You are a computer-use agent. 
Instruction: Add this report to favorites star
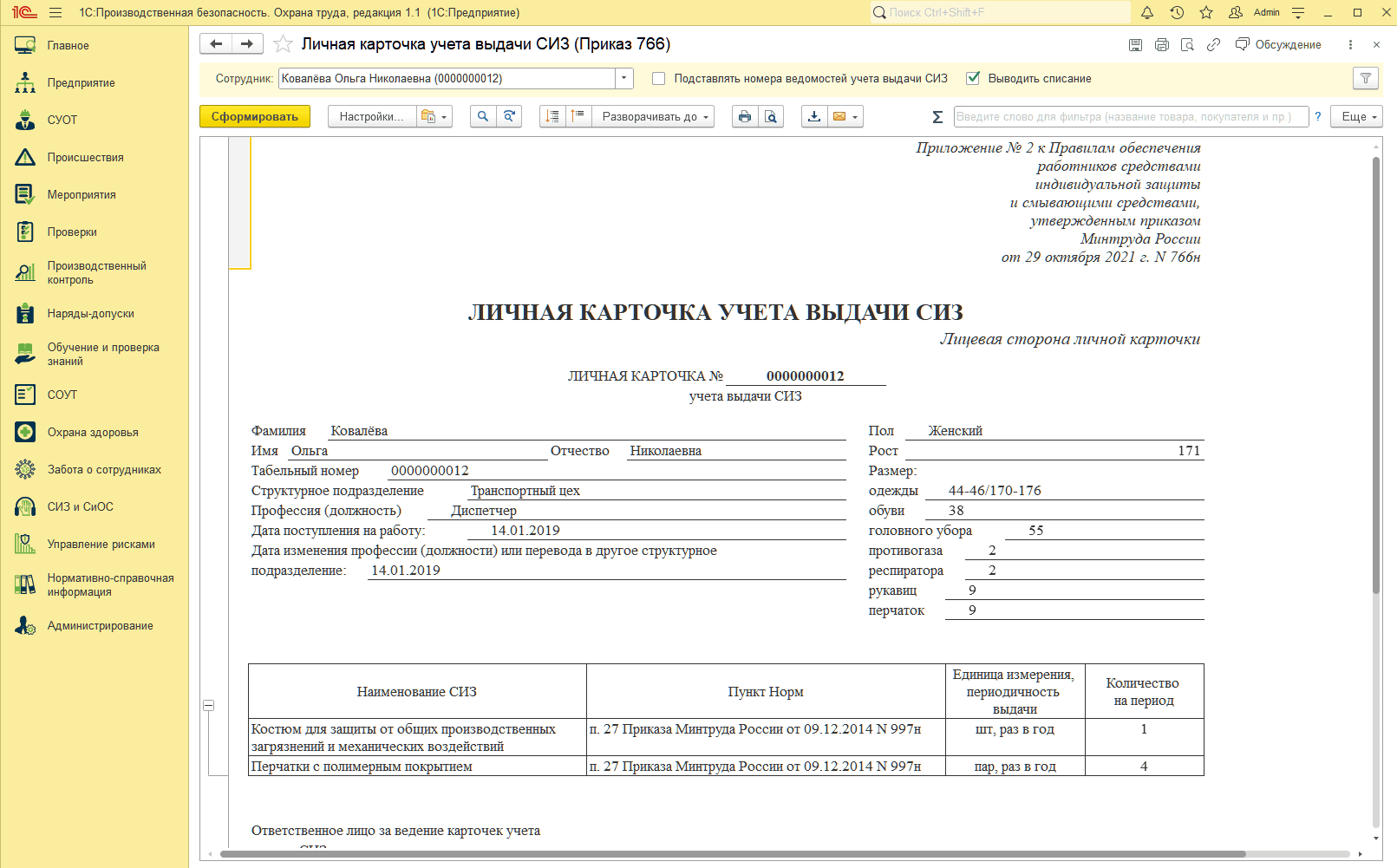283,44
